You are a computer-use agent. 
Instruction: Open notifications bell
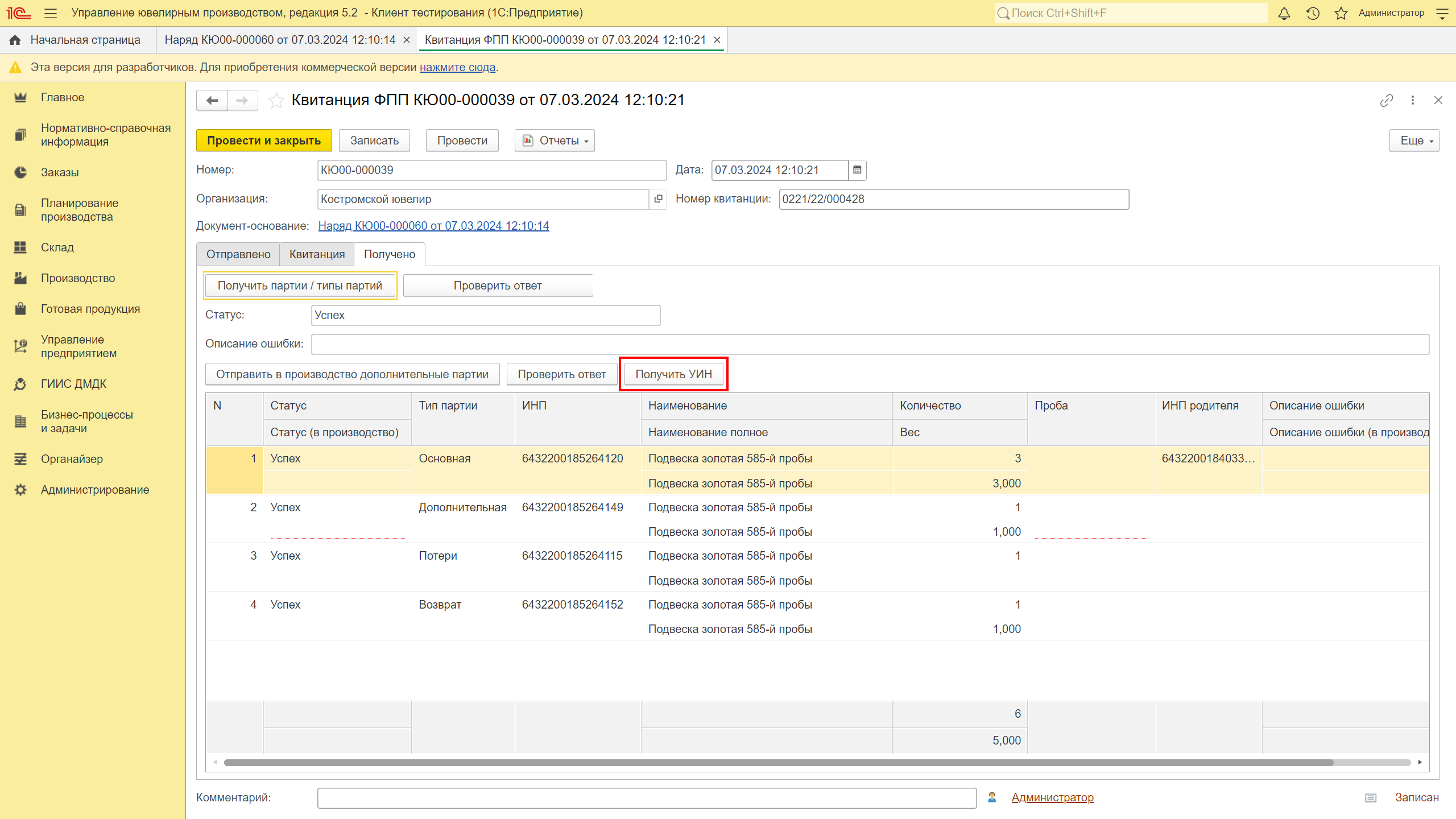(x=1284, y=13)
